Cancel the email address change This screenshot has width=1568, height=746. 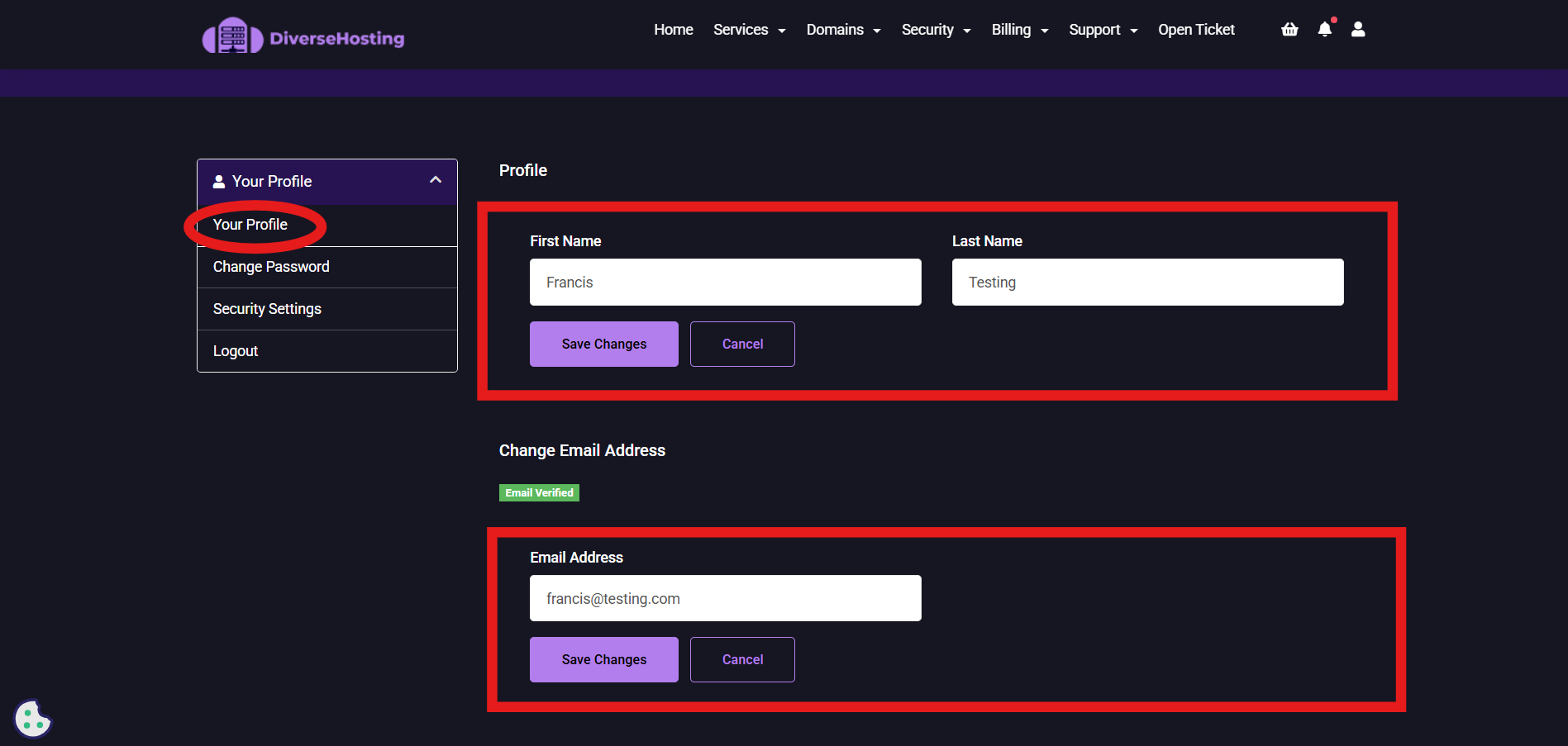pos(742,659)
